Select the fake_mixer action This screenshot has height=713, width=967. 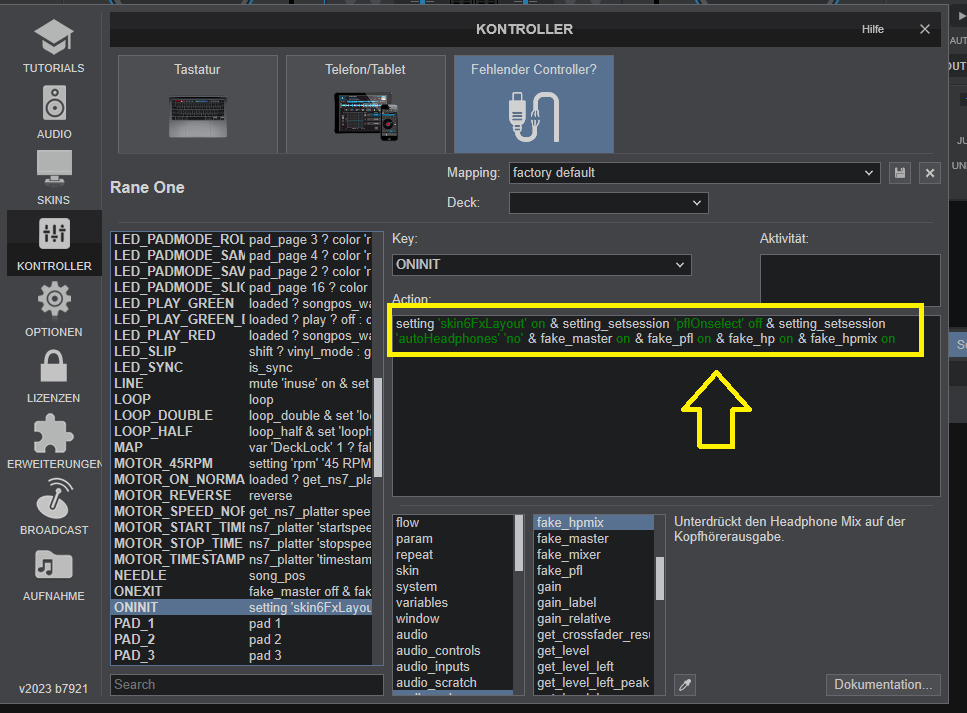[594, 554]
